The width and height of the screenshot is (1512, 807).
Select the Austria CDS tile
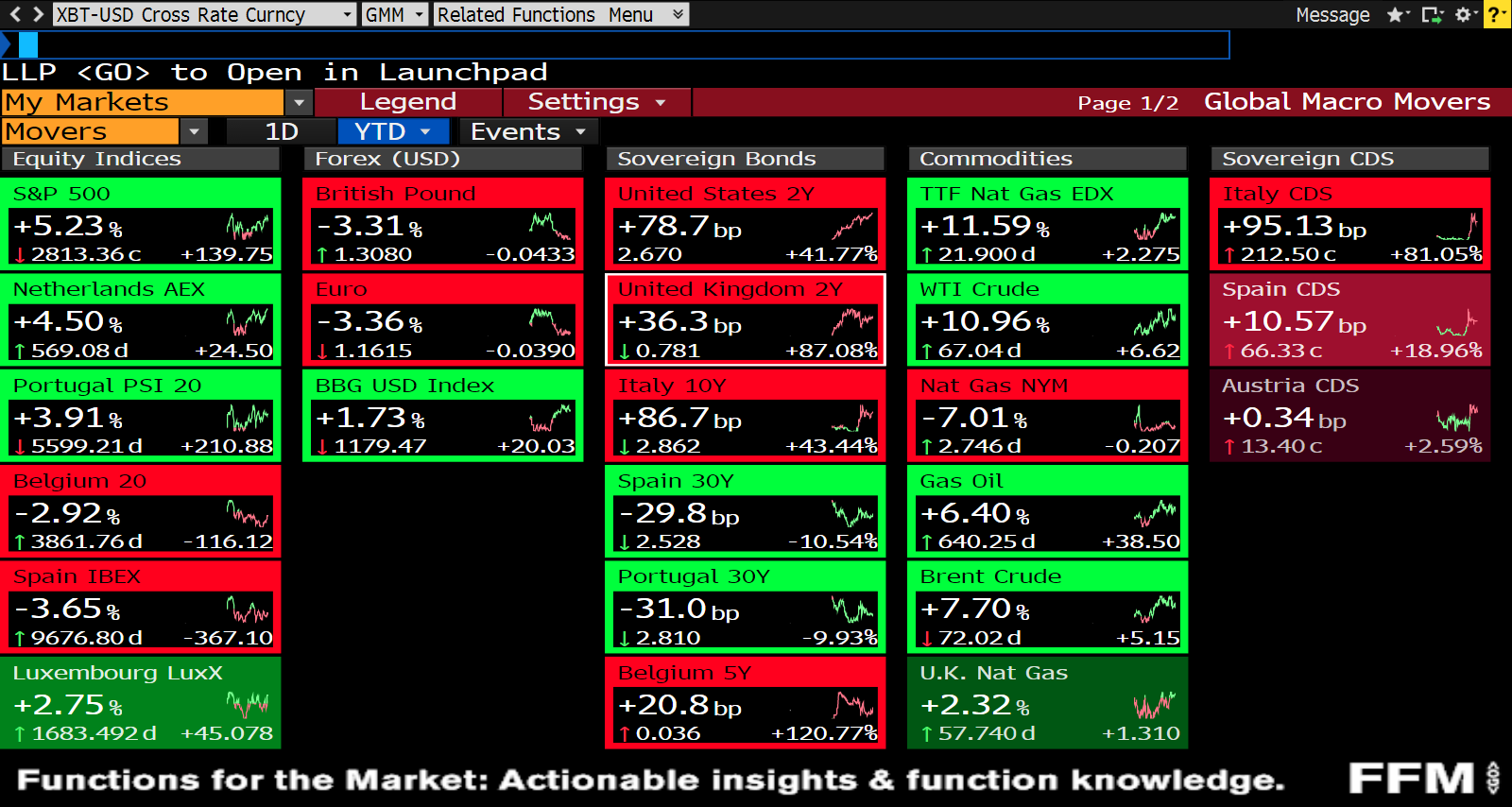pyautogui.click(x=1350, y=416)
